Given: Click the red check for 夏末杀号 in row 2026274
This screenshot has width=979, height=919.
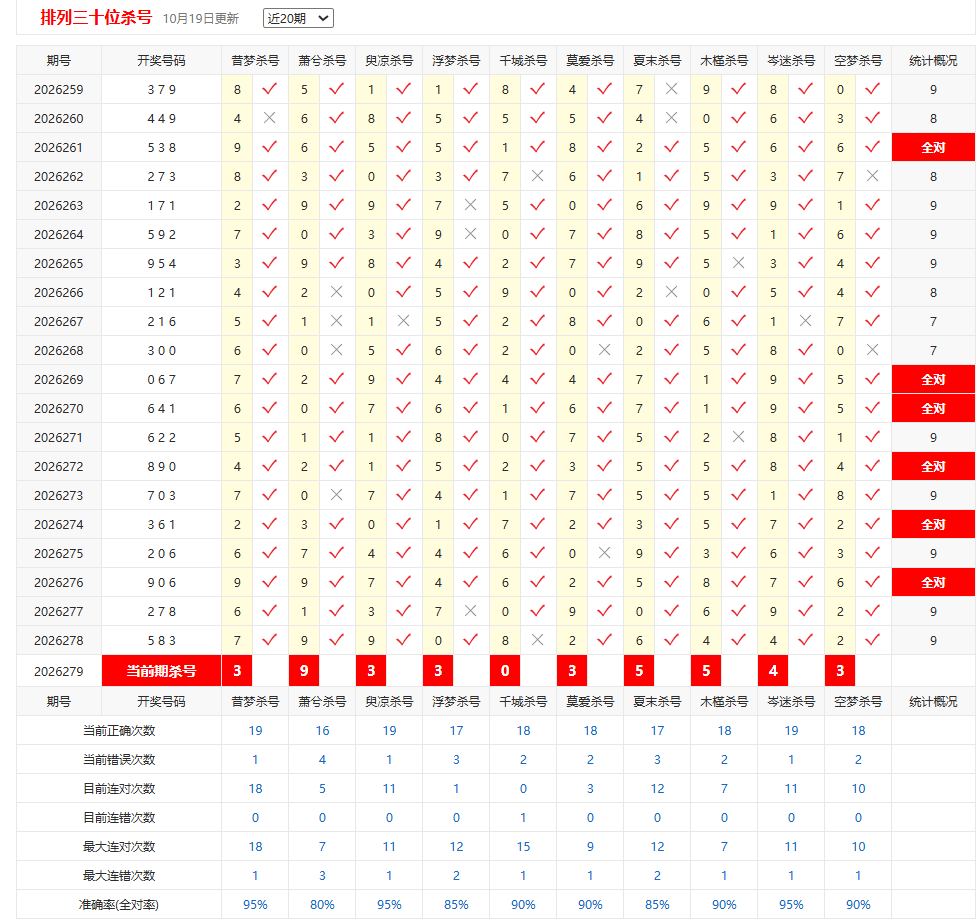Looking at the screenshot, I should click(x=671, y=524).
